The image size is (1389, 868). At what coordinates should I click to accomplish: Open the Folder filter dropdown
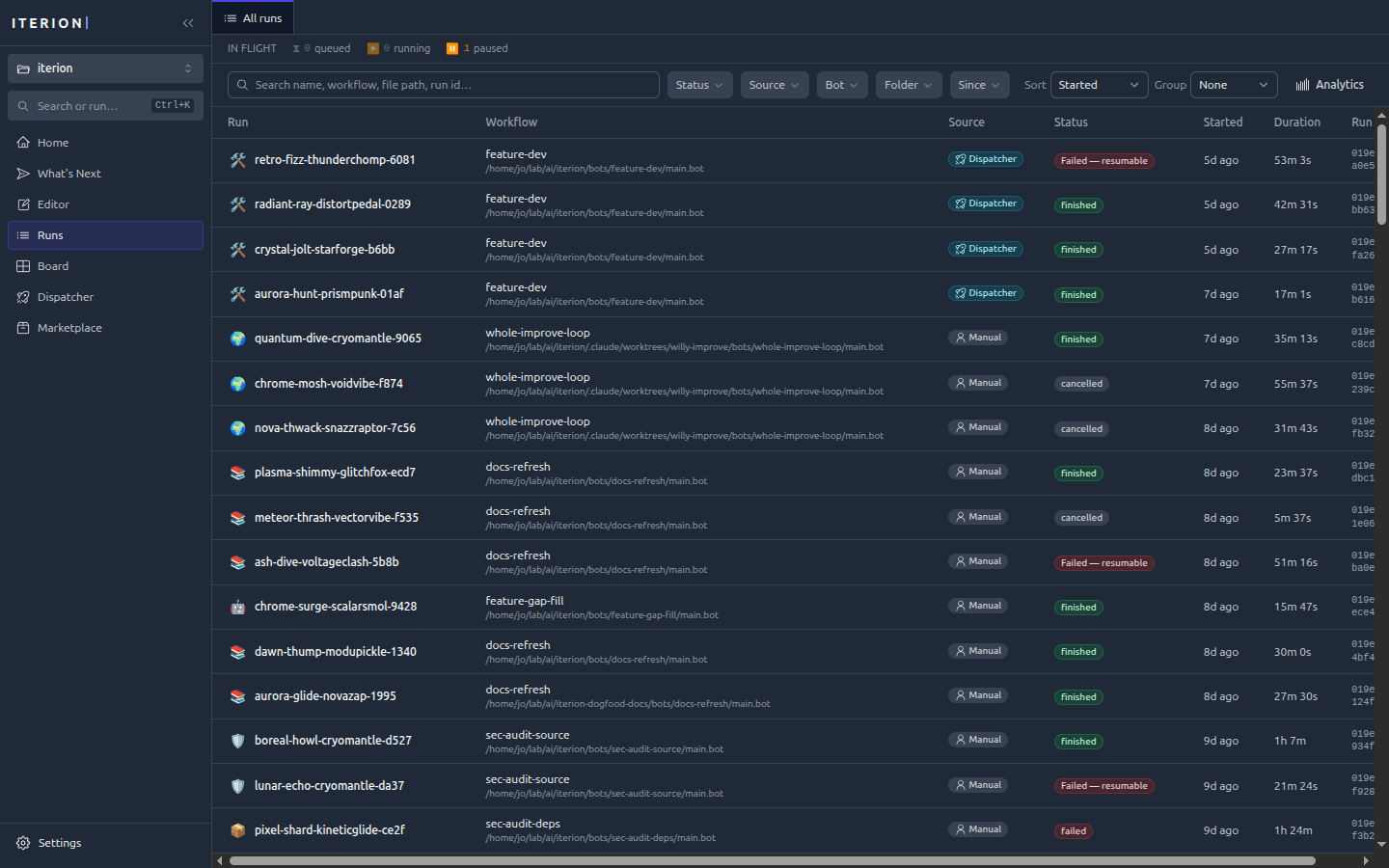point(909,85)
